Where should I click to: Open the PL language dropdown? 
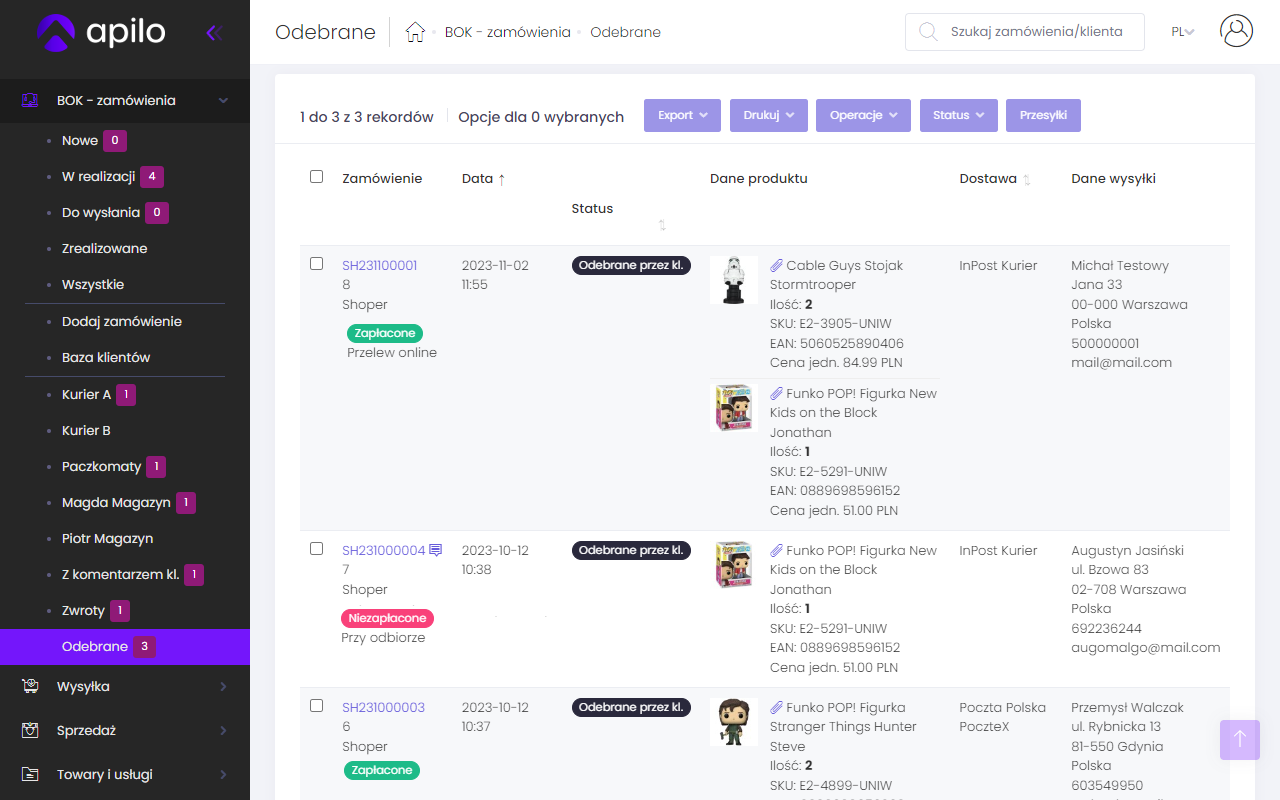(1182, 31)
